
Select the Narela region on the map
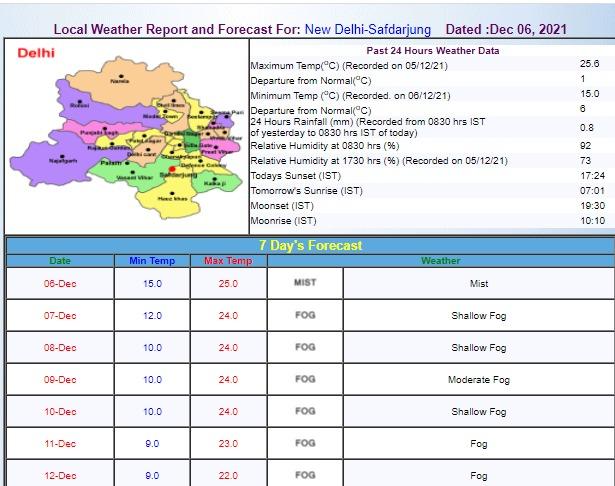pyautogui.click(x=120, y=82)
